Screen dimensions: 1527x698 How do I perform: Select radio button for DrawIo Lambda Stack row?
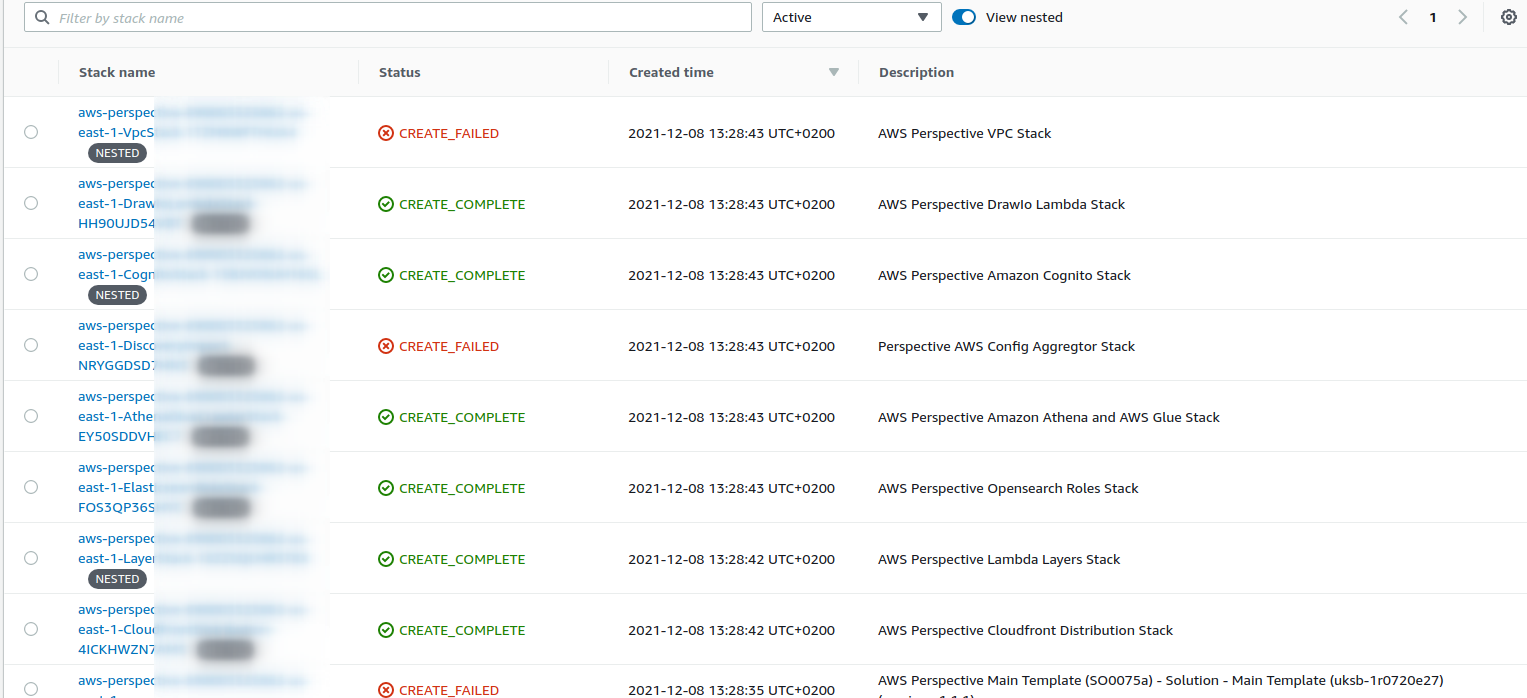31,203
